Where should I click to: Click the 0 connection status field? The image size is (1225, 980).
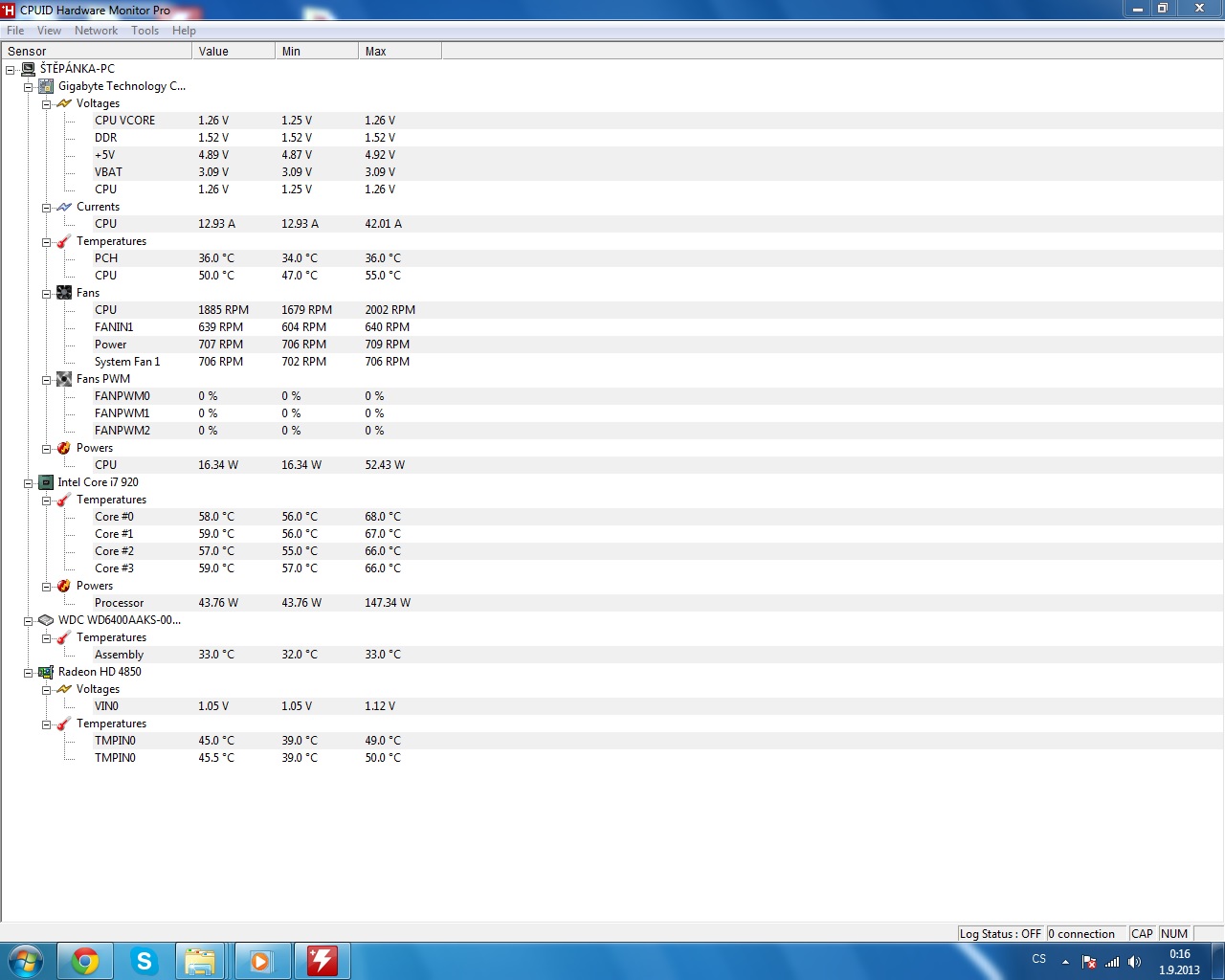1086,934
